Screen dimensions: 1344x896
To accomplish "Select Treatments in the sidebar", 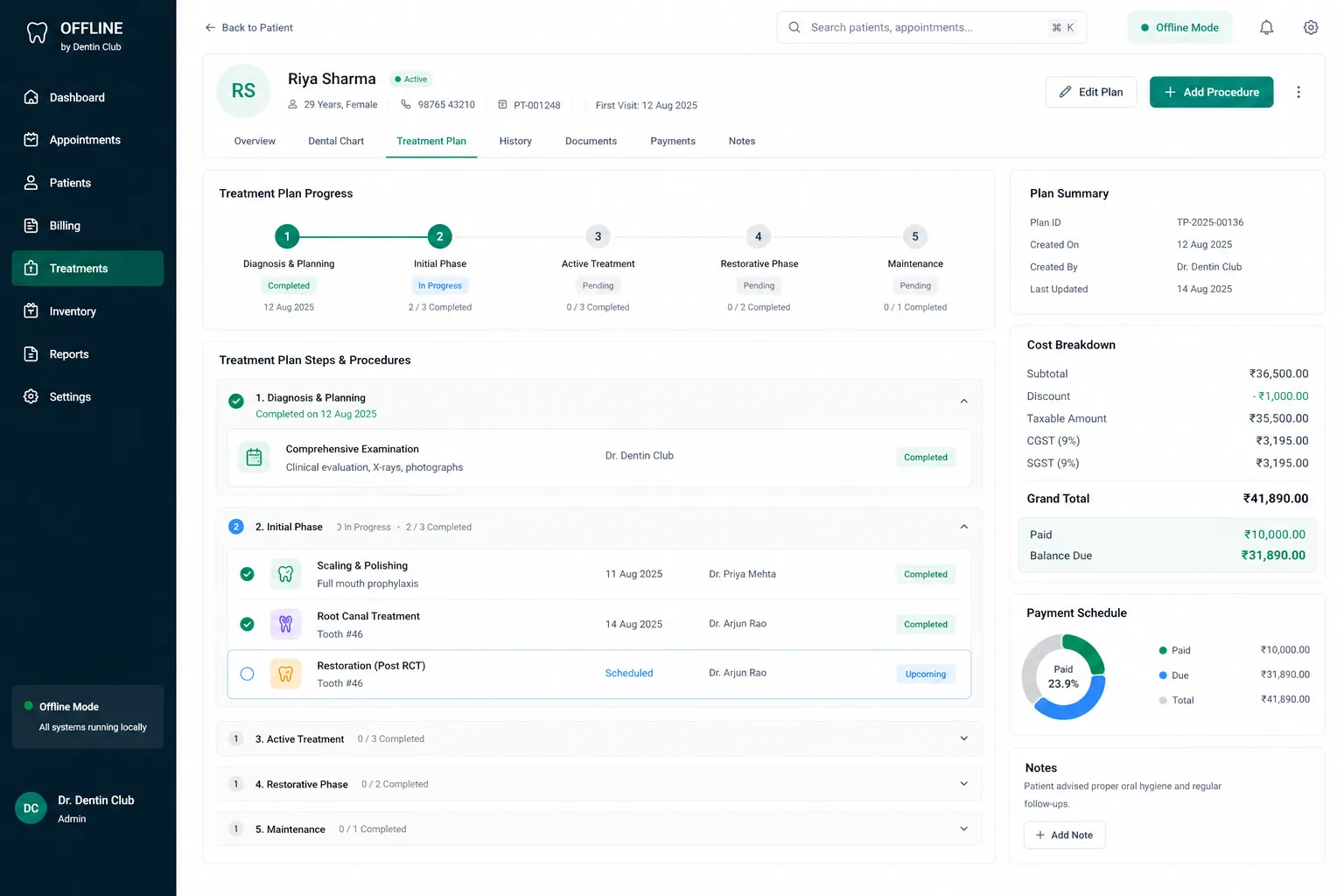I will click(87, 269).
